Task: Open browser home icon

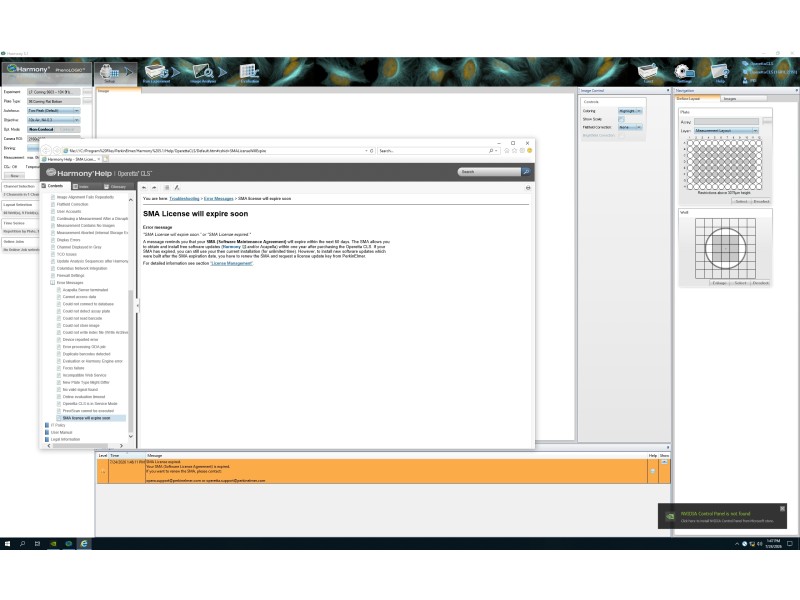Action: [507, 151]
